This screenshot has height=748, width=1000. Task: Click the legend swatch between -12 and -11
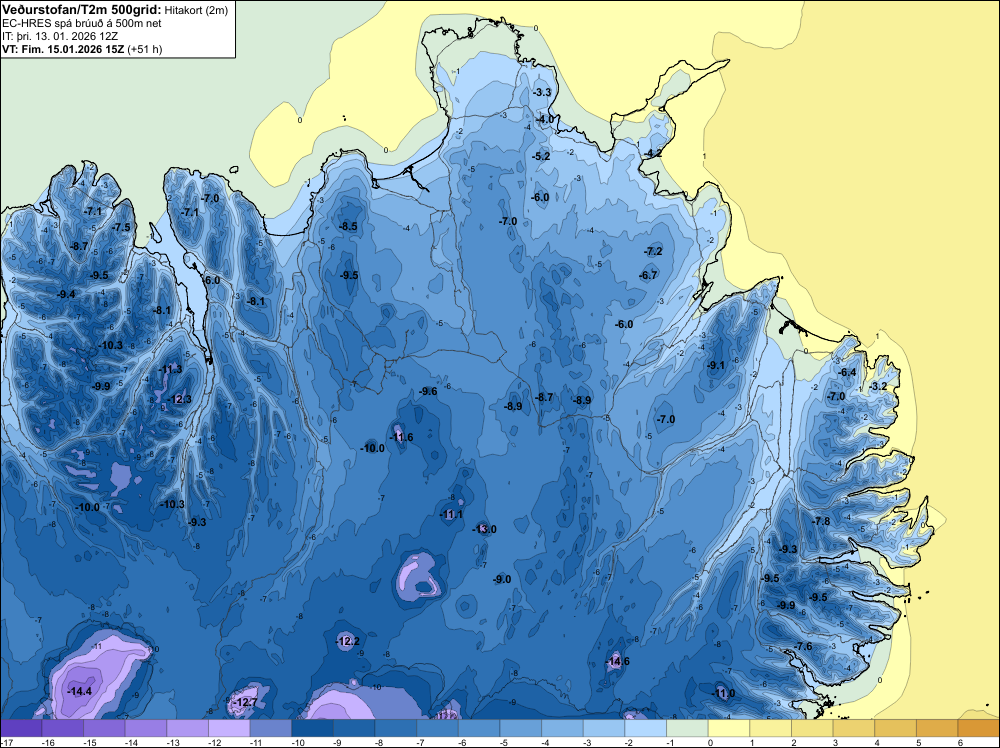[x=229, y=728]
